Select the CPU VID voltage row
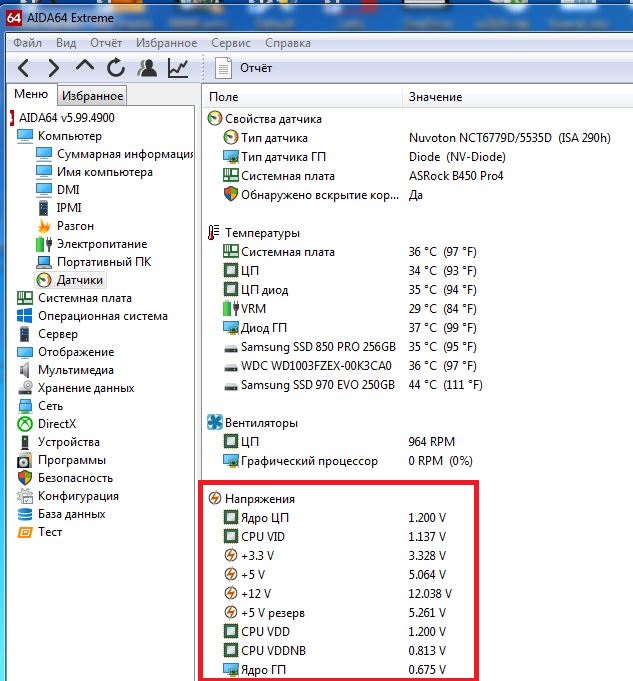 coord(335,537)
